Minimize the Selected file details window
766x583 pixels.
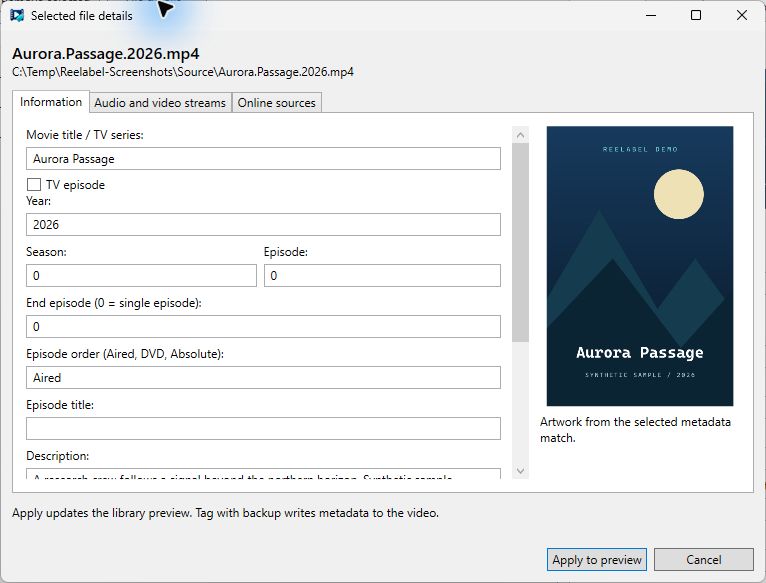[651, 16]
